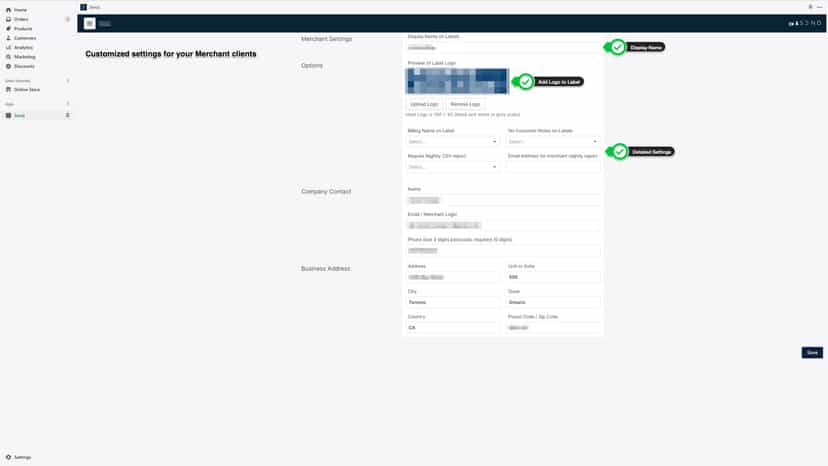Click the Display Name on Label field
Viewport: 828px width, 466px height.
[x=503, y=48]
